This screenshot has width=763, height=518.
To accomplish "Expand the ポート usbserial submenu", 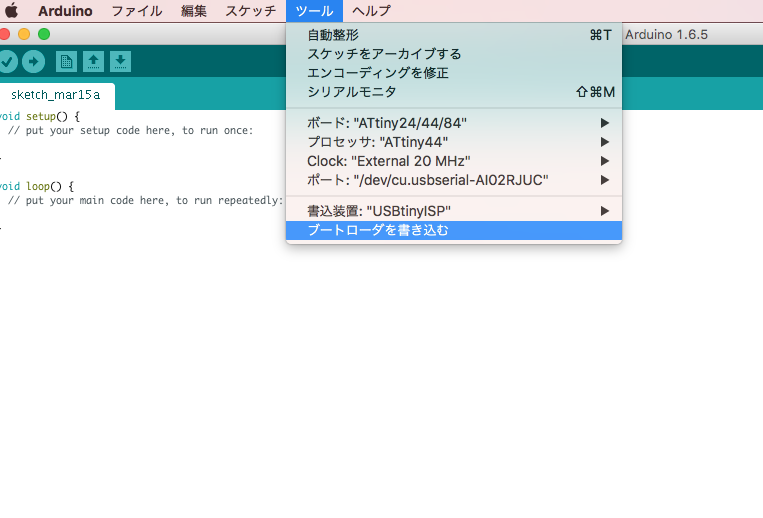I will coord(454,180).
